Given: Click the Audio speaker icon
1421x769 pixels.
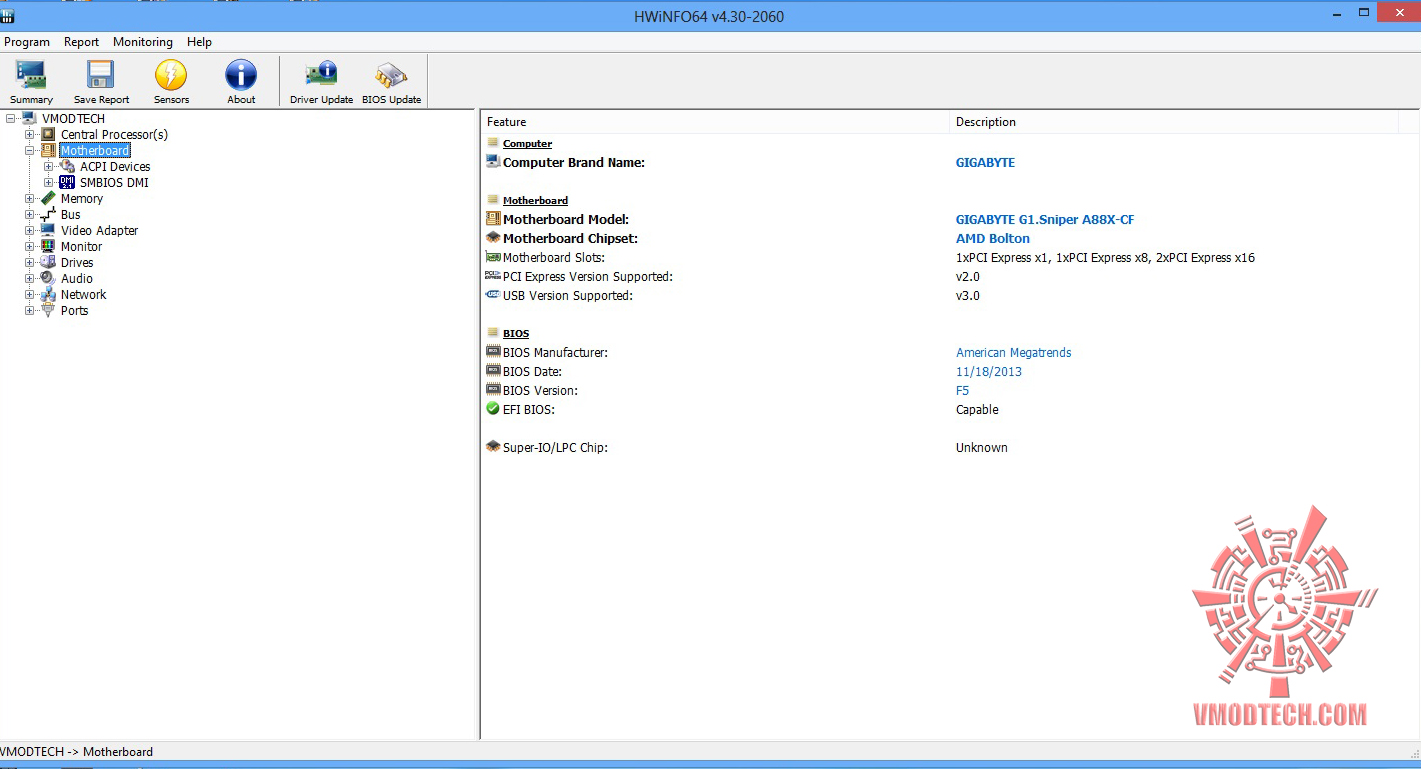Looking at the screenshot, I should tap(48, 279).
